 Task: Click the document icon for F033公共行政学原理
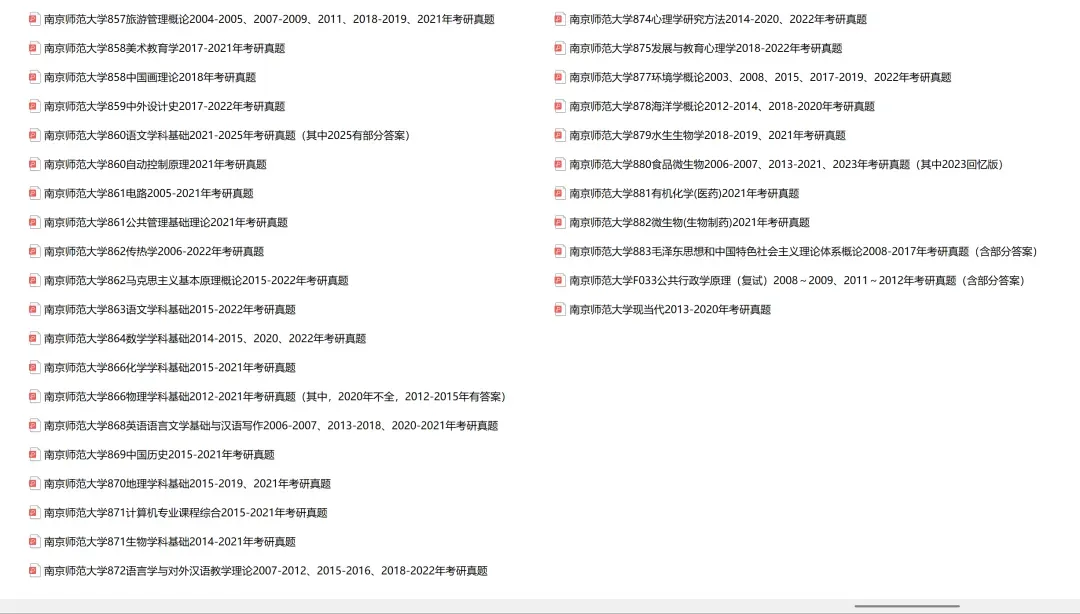pos(558,280)
